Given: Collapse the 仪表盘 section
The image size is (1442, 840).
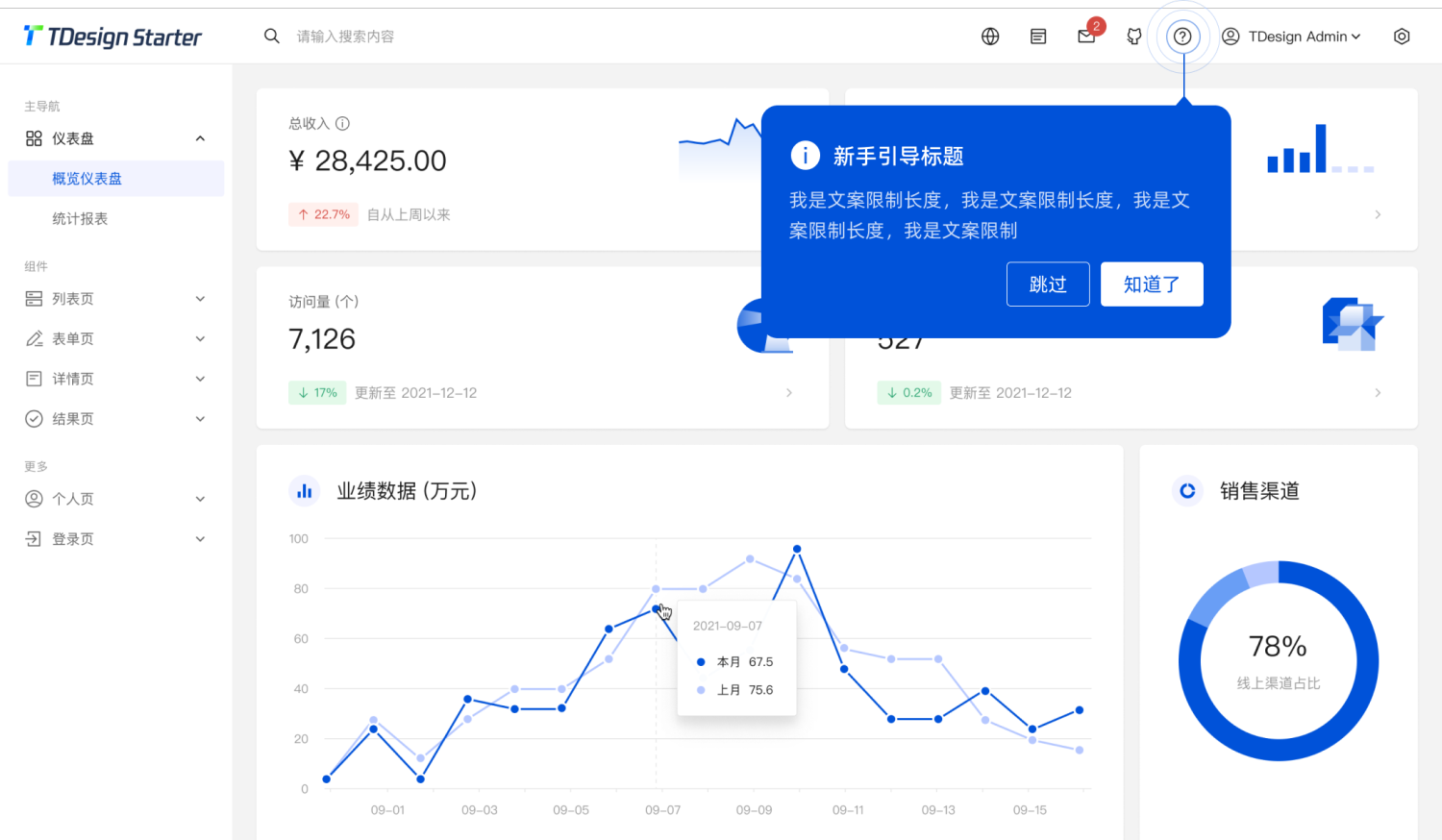Looking at the screenshot, I should click(x=200, y=137).
